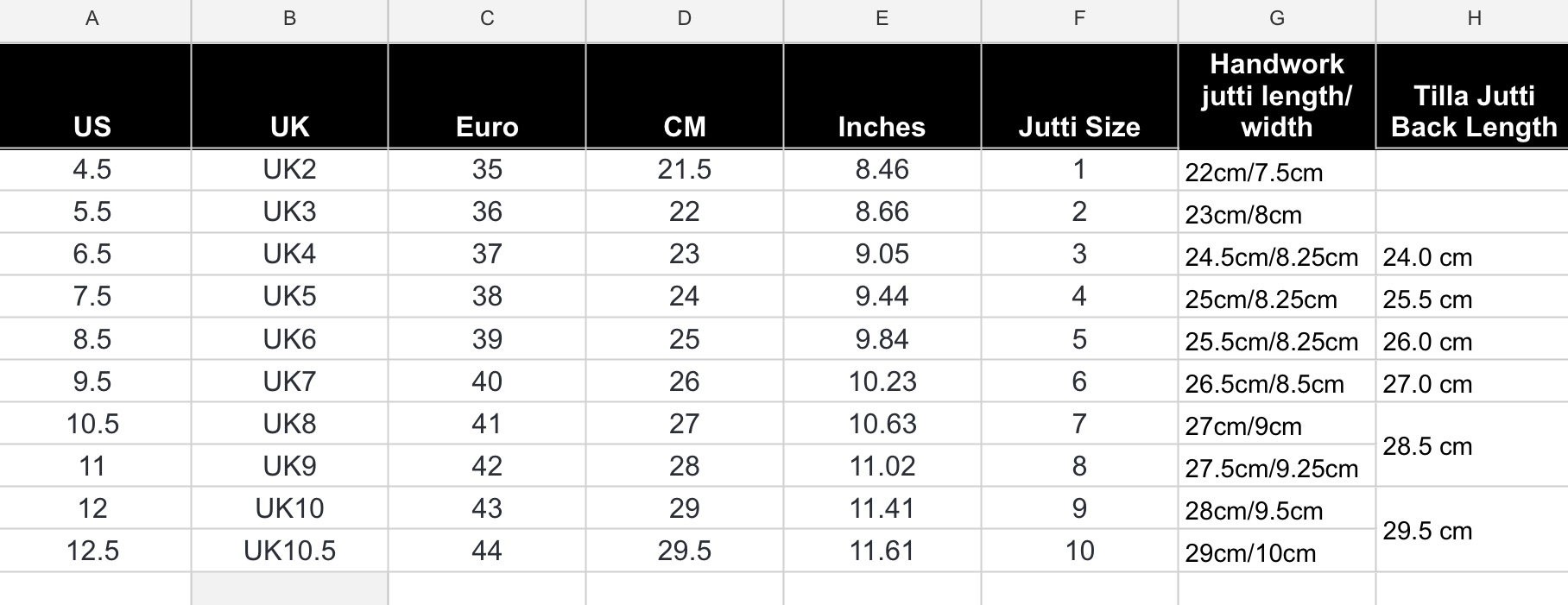Select the merged cell showing 29.5 cm

[1473, 530]
